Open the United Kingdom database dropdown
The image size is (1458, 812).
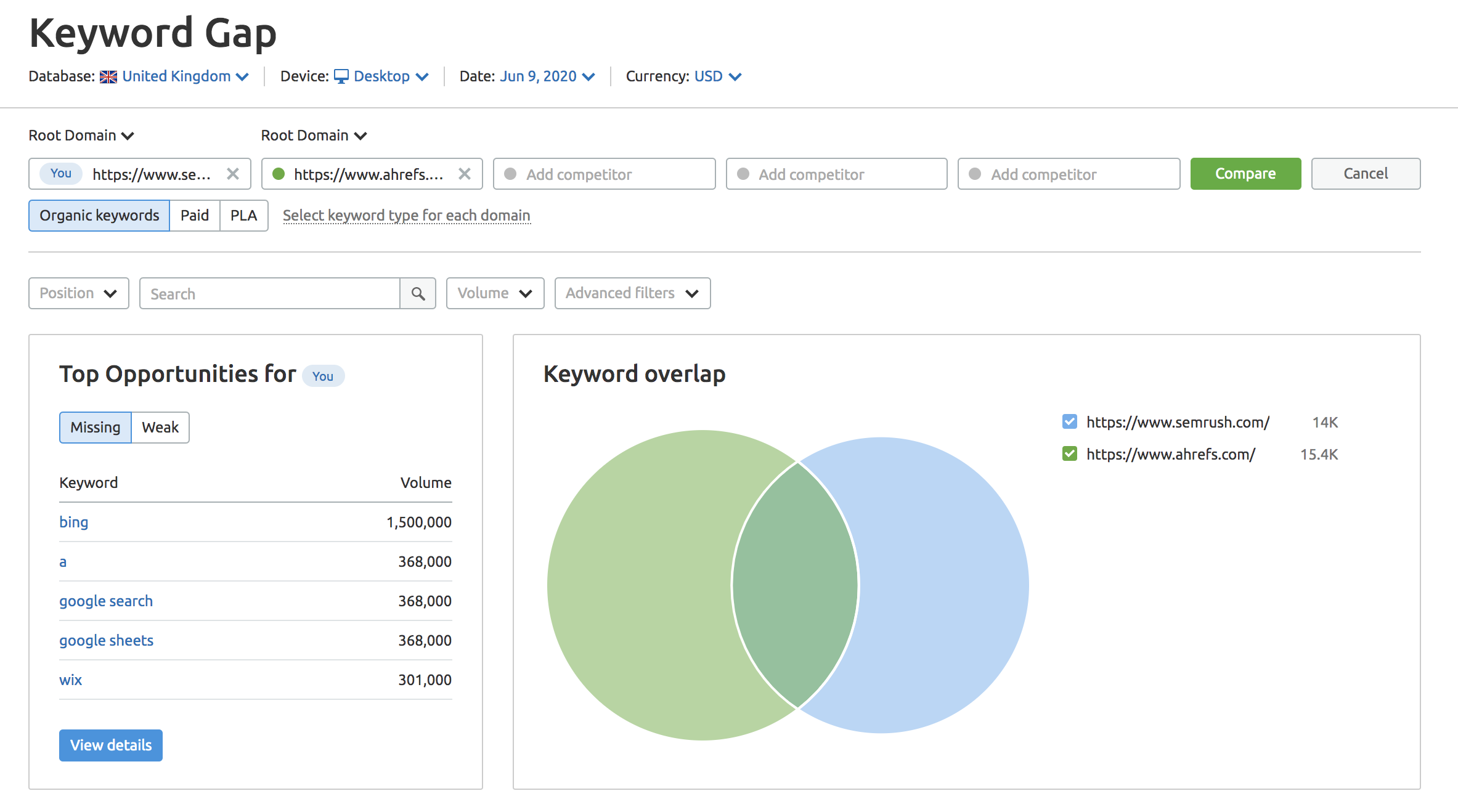(185, 76)
